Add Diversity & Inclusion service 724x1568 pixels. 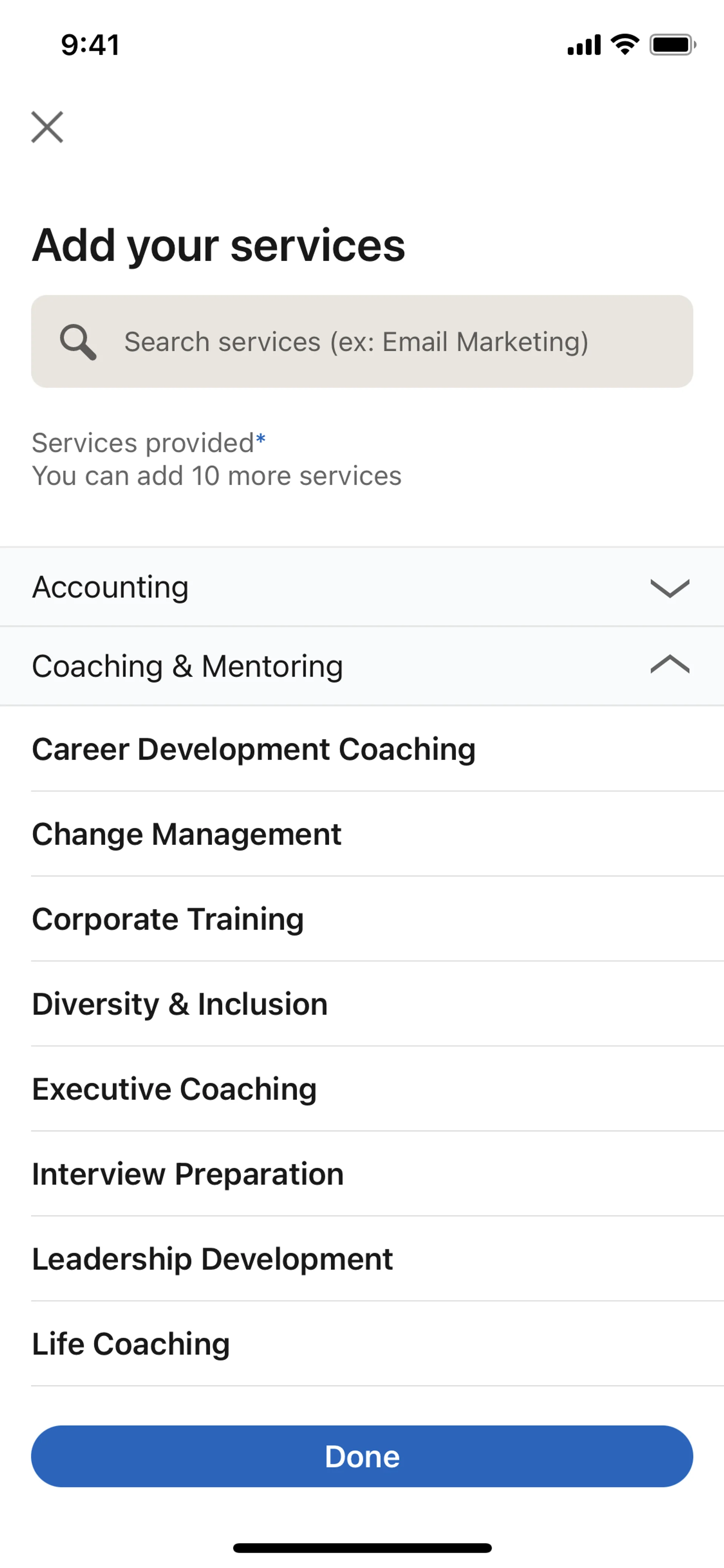point(180,1004)
